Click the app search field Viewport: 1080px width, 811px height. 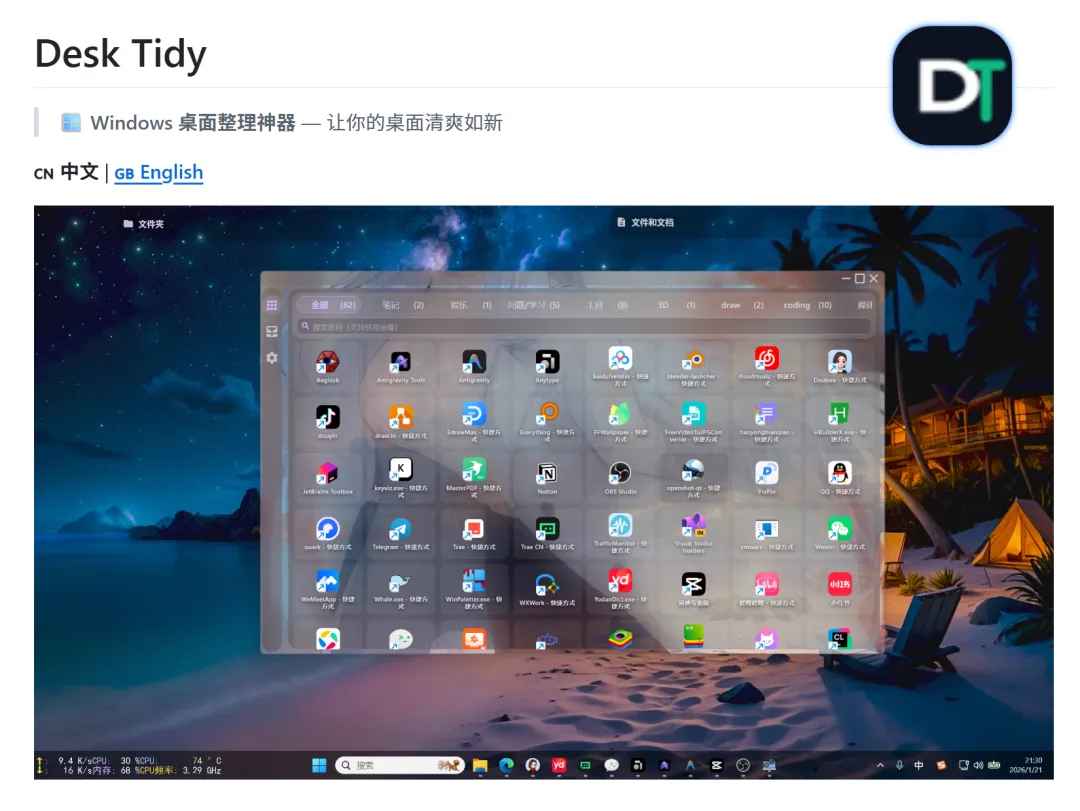click(x=584, y=327)
